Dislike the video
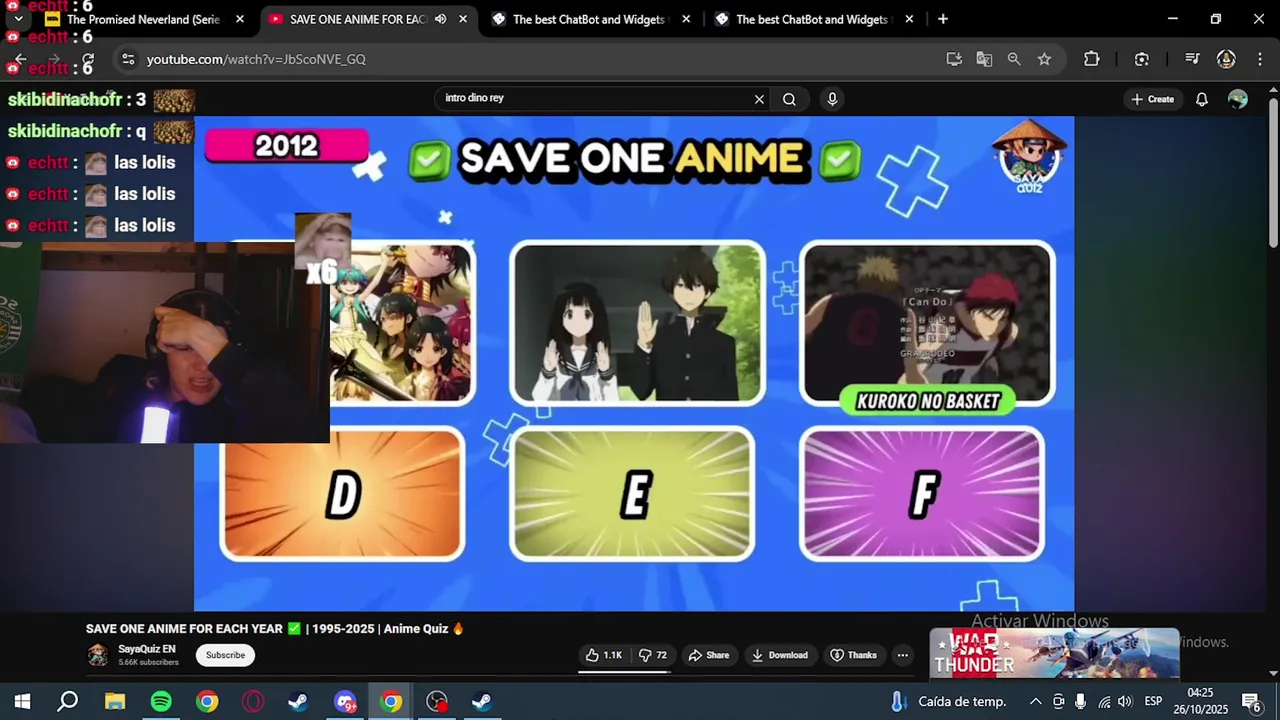1280x720 pixels. click(x=653, y=655)
